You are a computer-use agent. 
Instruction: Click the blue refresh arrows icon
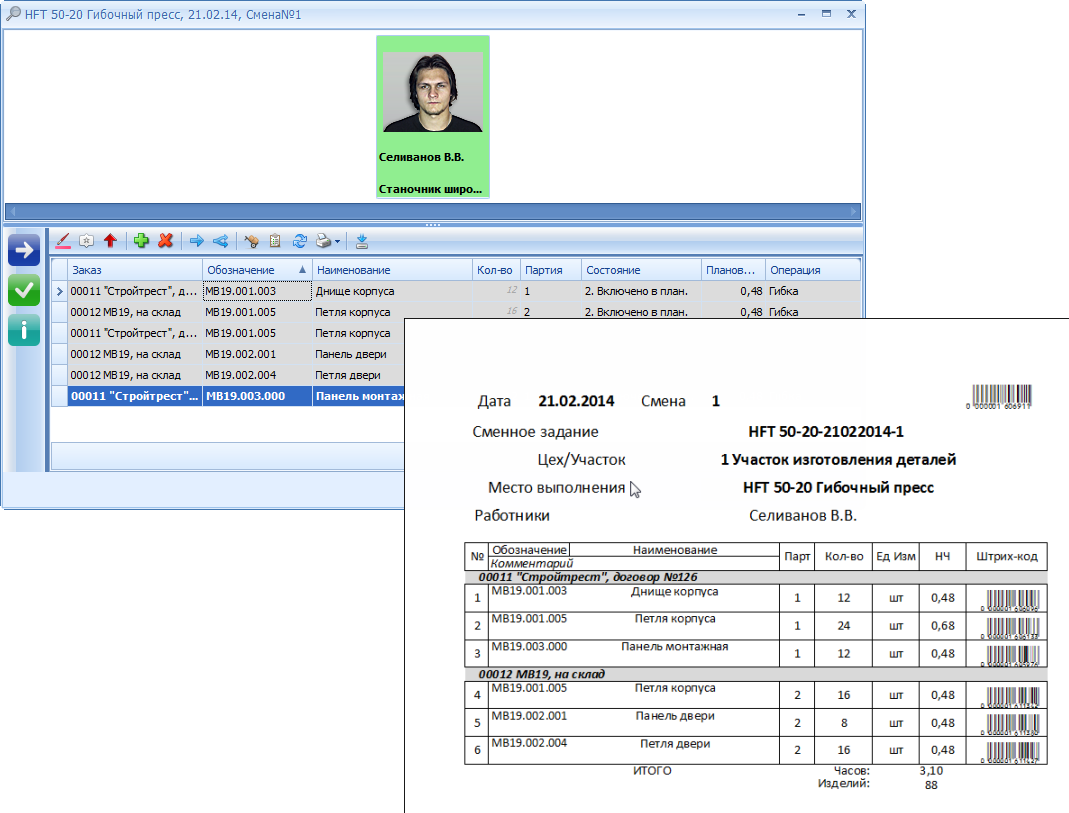click(299, 241)
